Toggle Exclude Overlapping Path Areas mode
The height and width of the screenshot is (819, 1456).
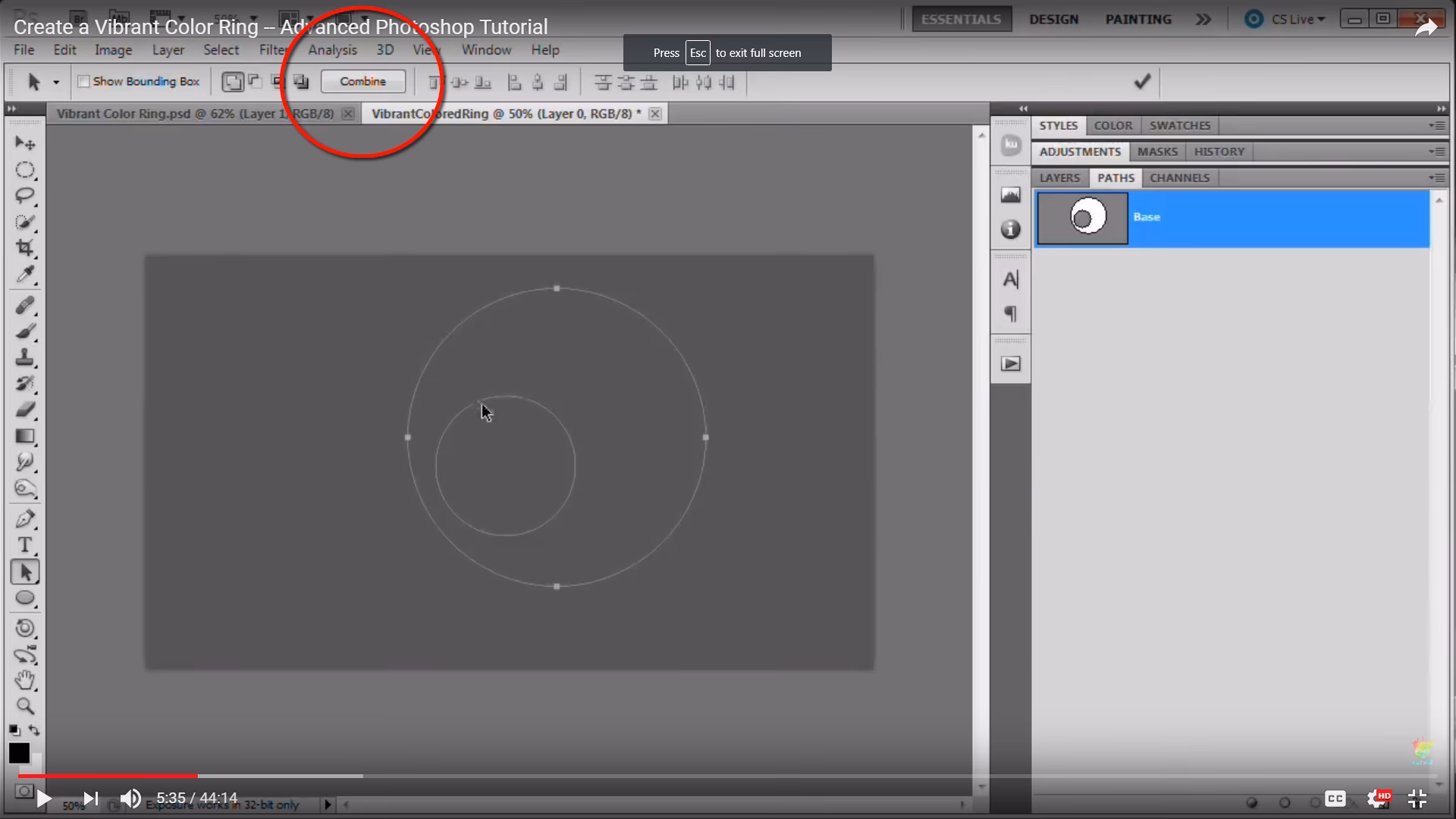click(x=301, y=81)
